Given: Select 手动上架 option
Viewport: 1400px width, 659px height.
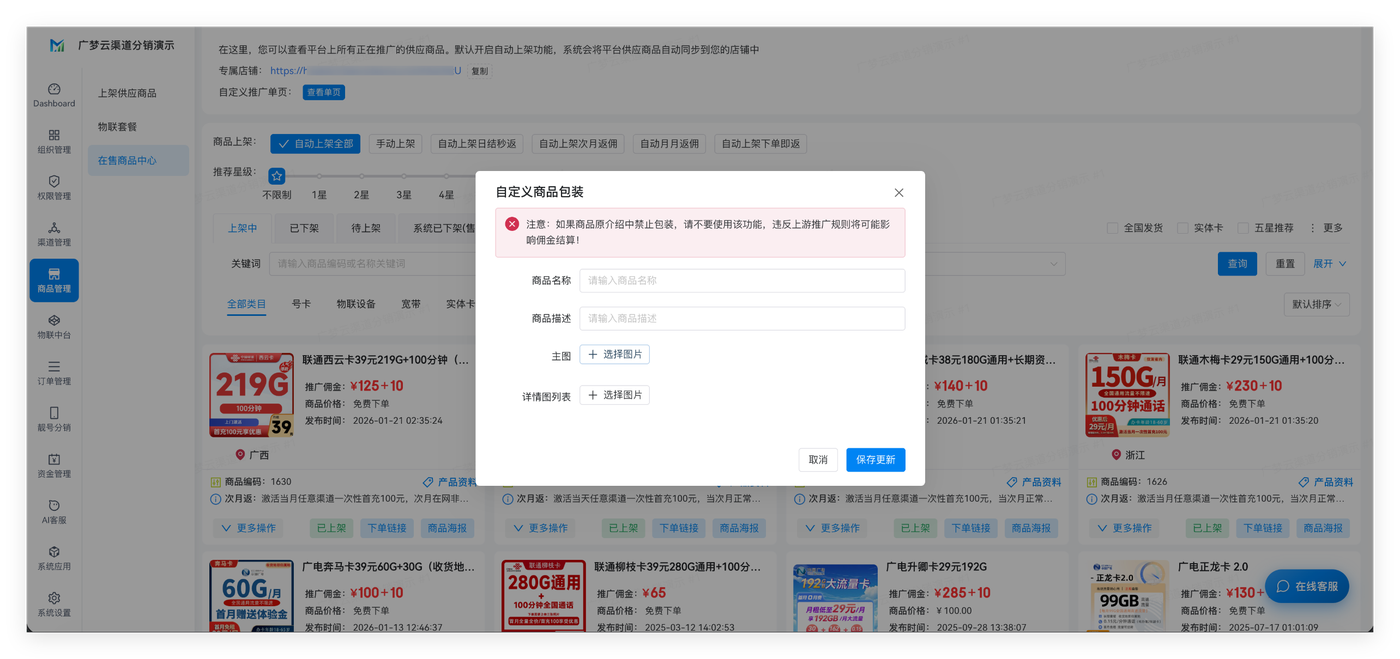Looking at the screenshot, I should pos(395,144).
